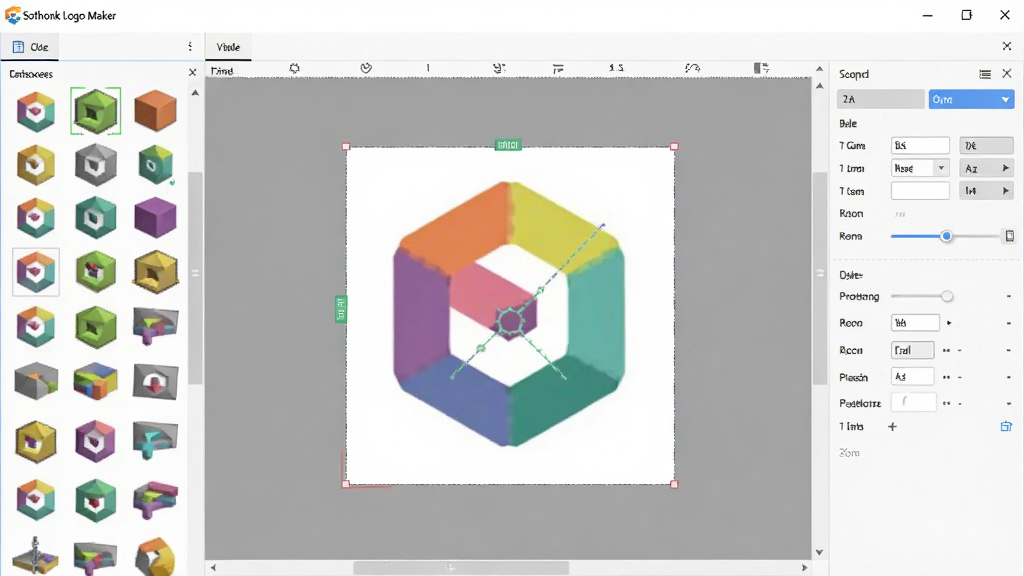The image size is (1024, 576).
Task: Close the categories panel on the left
Action: click(x=193, y=72)
